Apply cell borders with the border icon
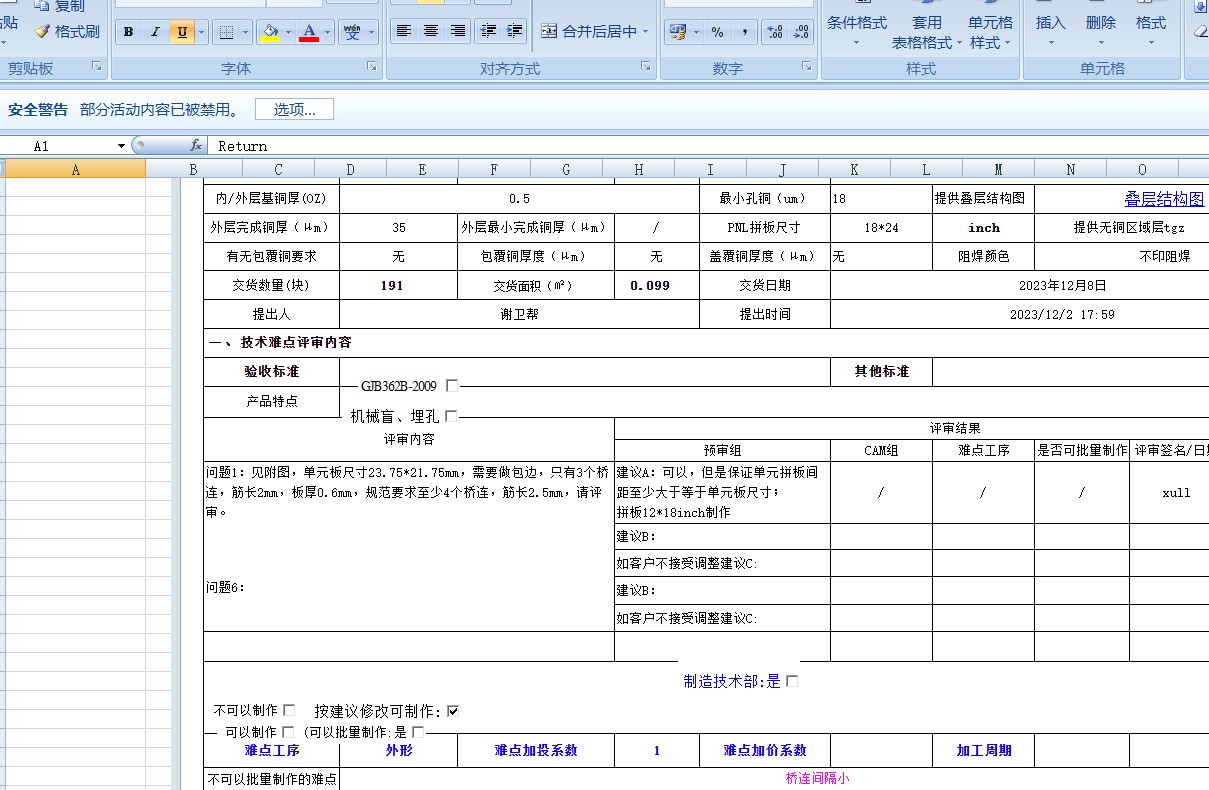The image size is (1209, 790). (x=226, y=32)
